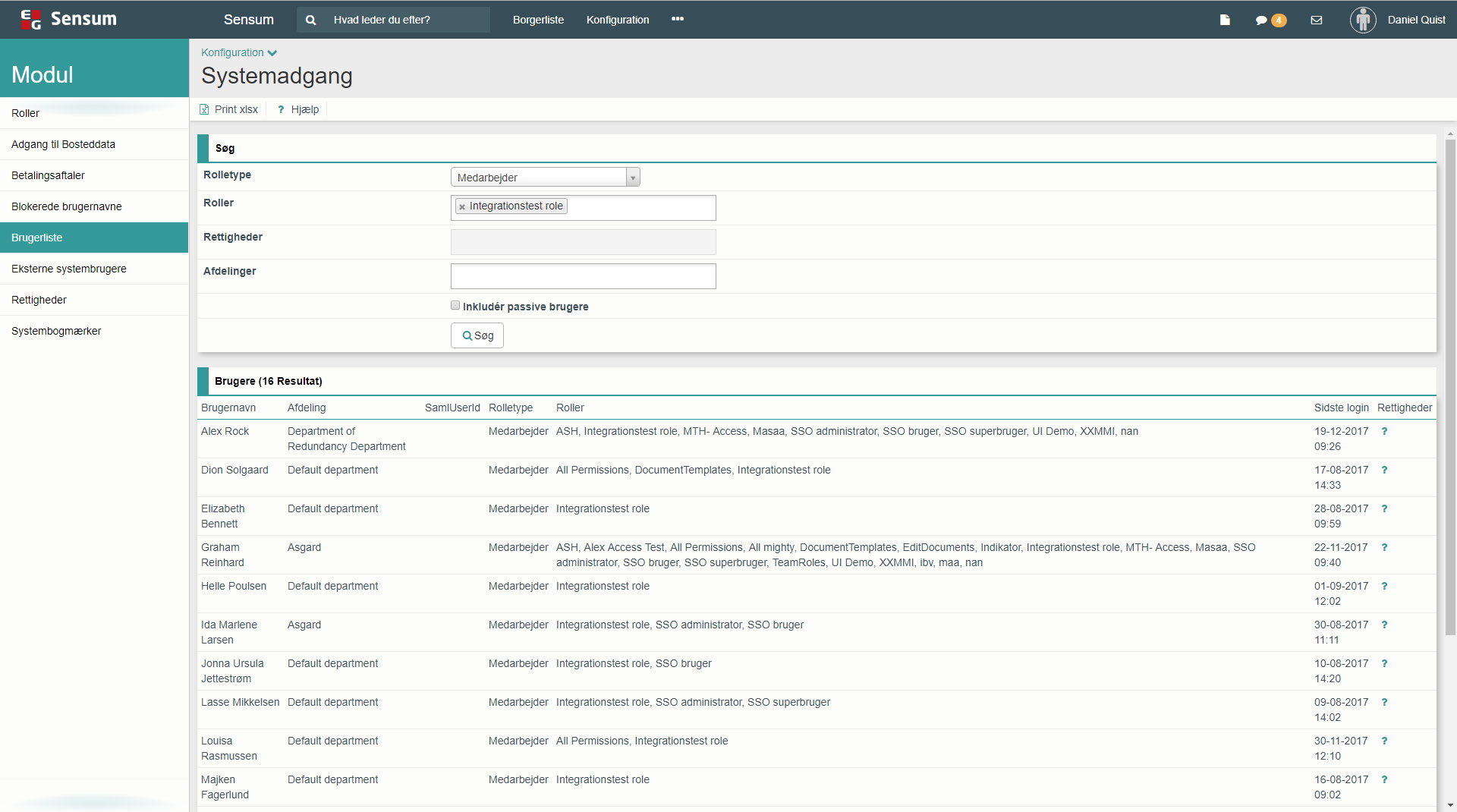Click the scrollbar down arrow

point(1450,805)
